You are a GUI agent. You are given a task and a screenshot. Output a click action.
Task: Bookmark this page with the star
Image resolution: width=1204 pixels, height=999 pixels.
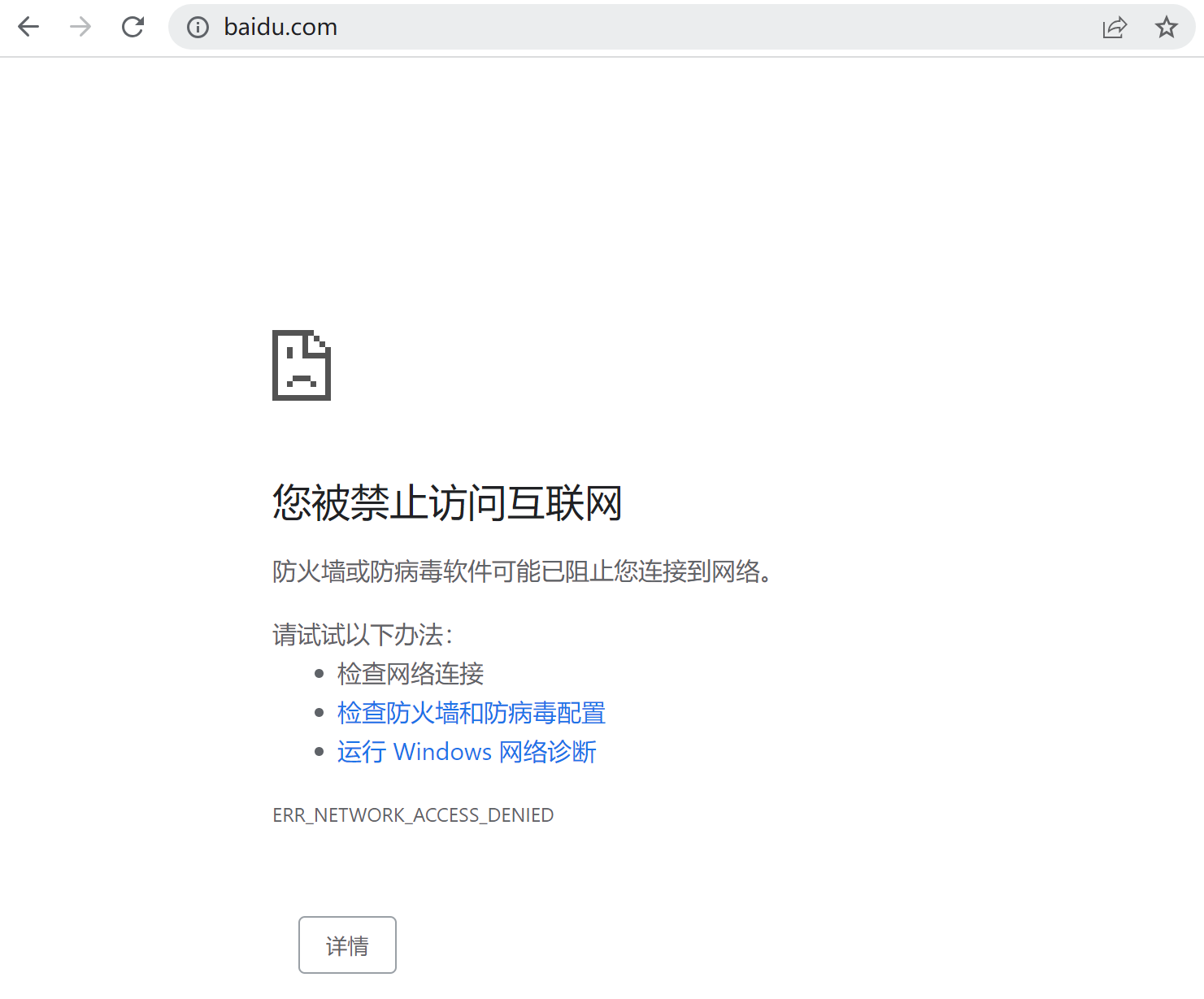point(1167,27)
